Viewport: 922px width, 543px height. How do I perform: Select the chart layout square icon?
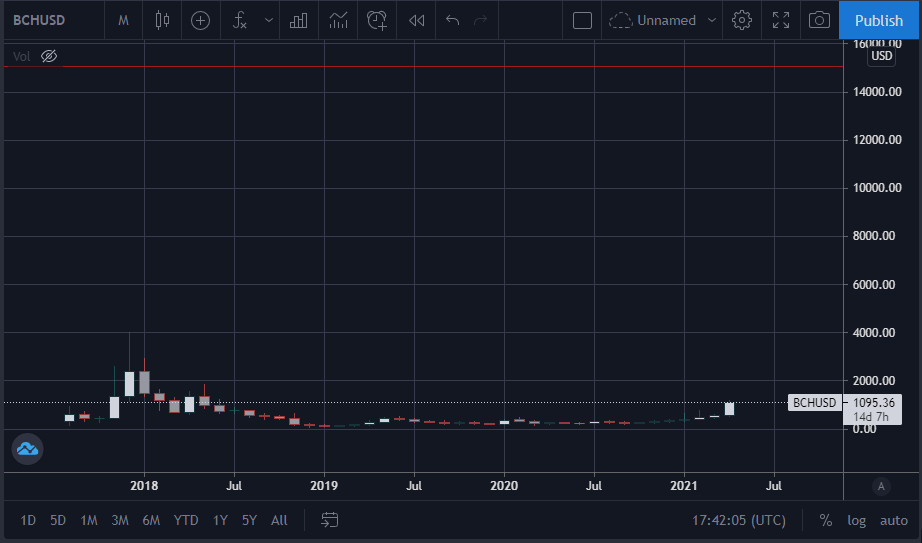pos(582,21)
